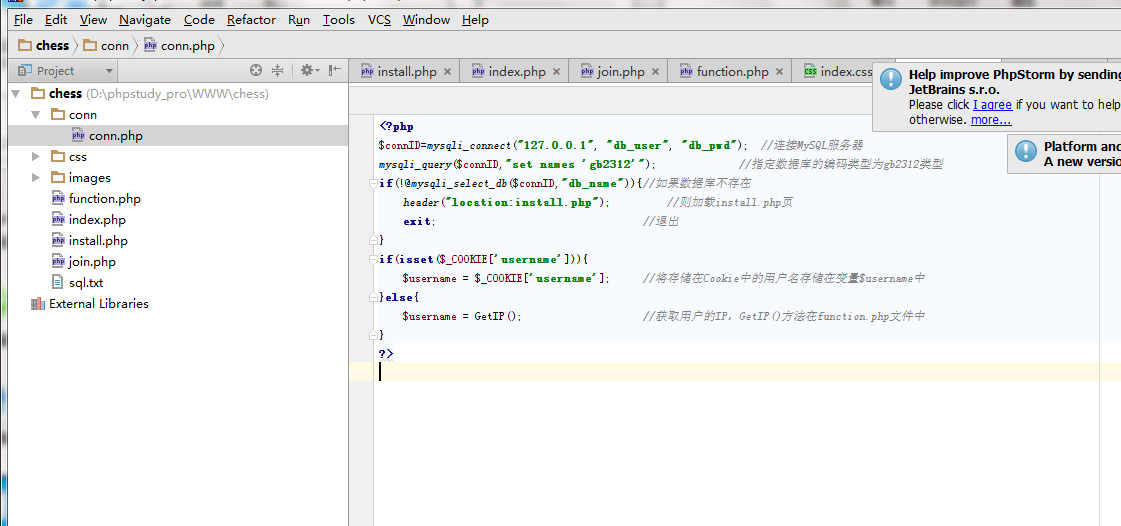Click the function.php file icon in tree
The height and width of the screenshot is (526, 1121).
(x=58, y=199)
